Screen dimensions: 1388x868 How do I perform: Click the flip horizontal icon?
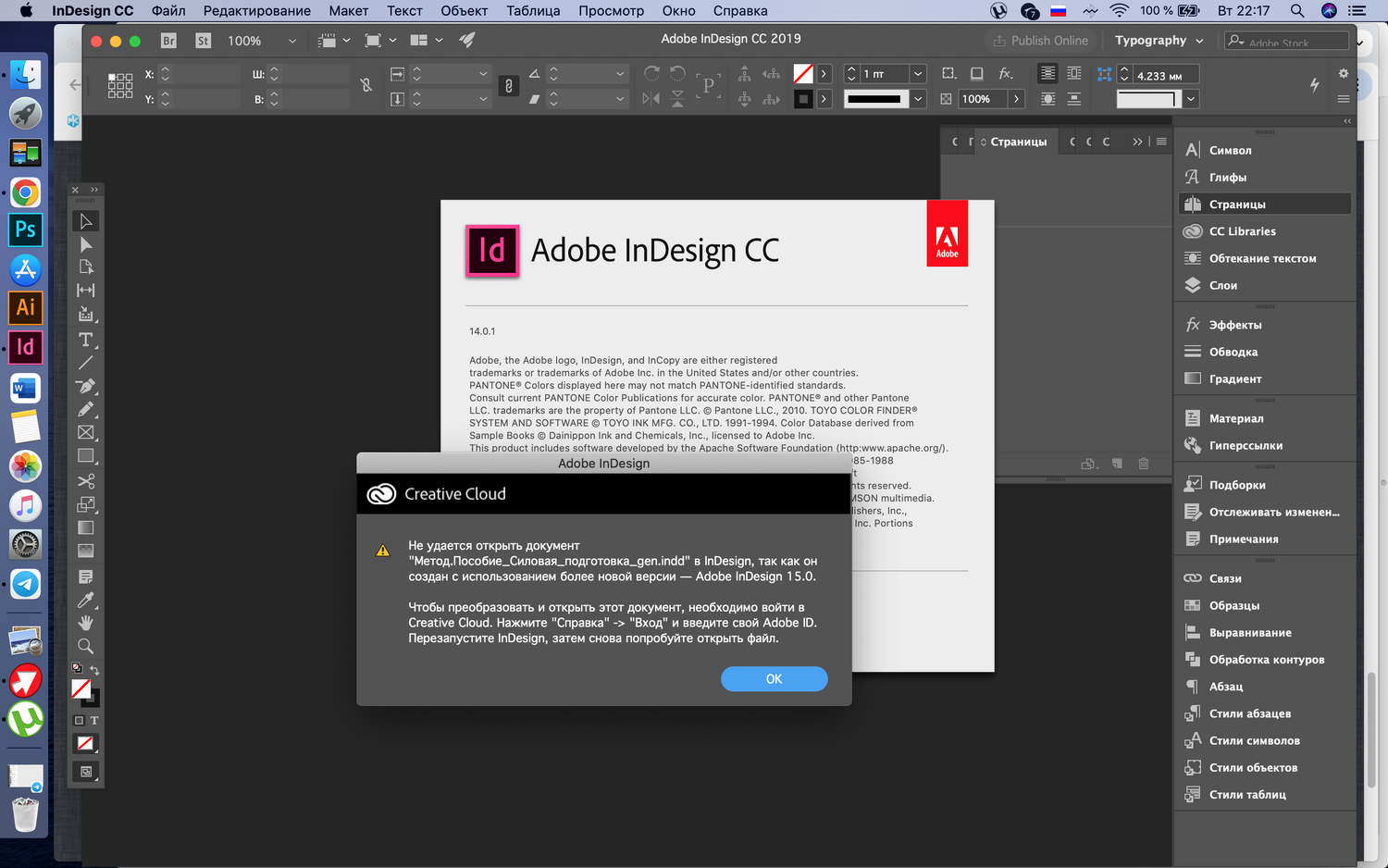point(651,98)
